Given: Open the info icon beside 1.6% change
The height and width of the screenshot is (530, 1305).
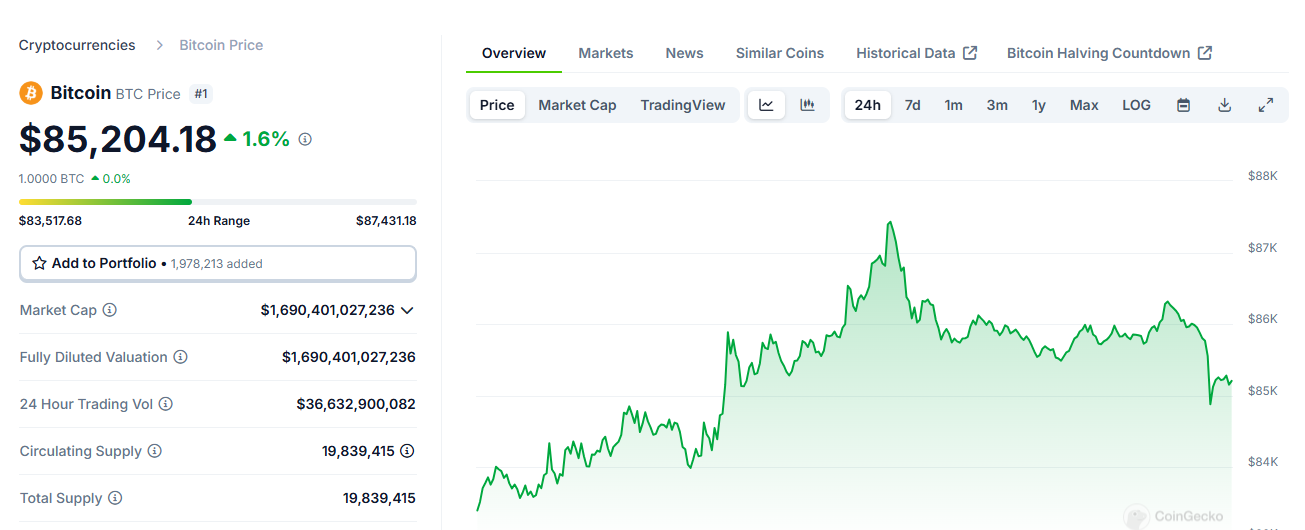Looking at the screenshot, I should click(305, 139).
